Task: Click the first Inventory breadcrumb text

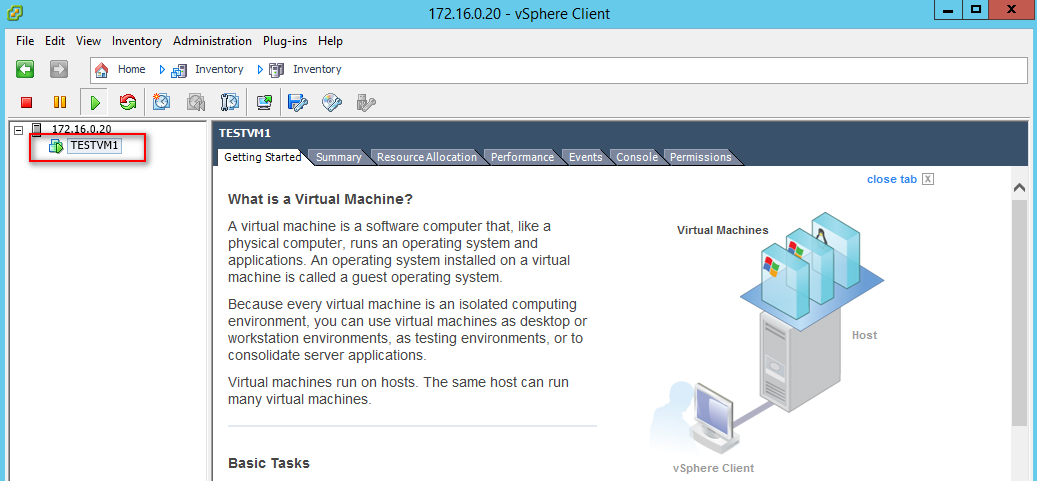Action: [x=219, y=69]
